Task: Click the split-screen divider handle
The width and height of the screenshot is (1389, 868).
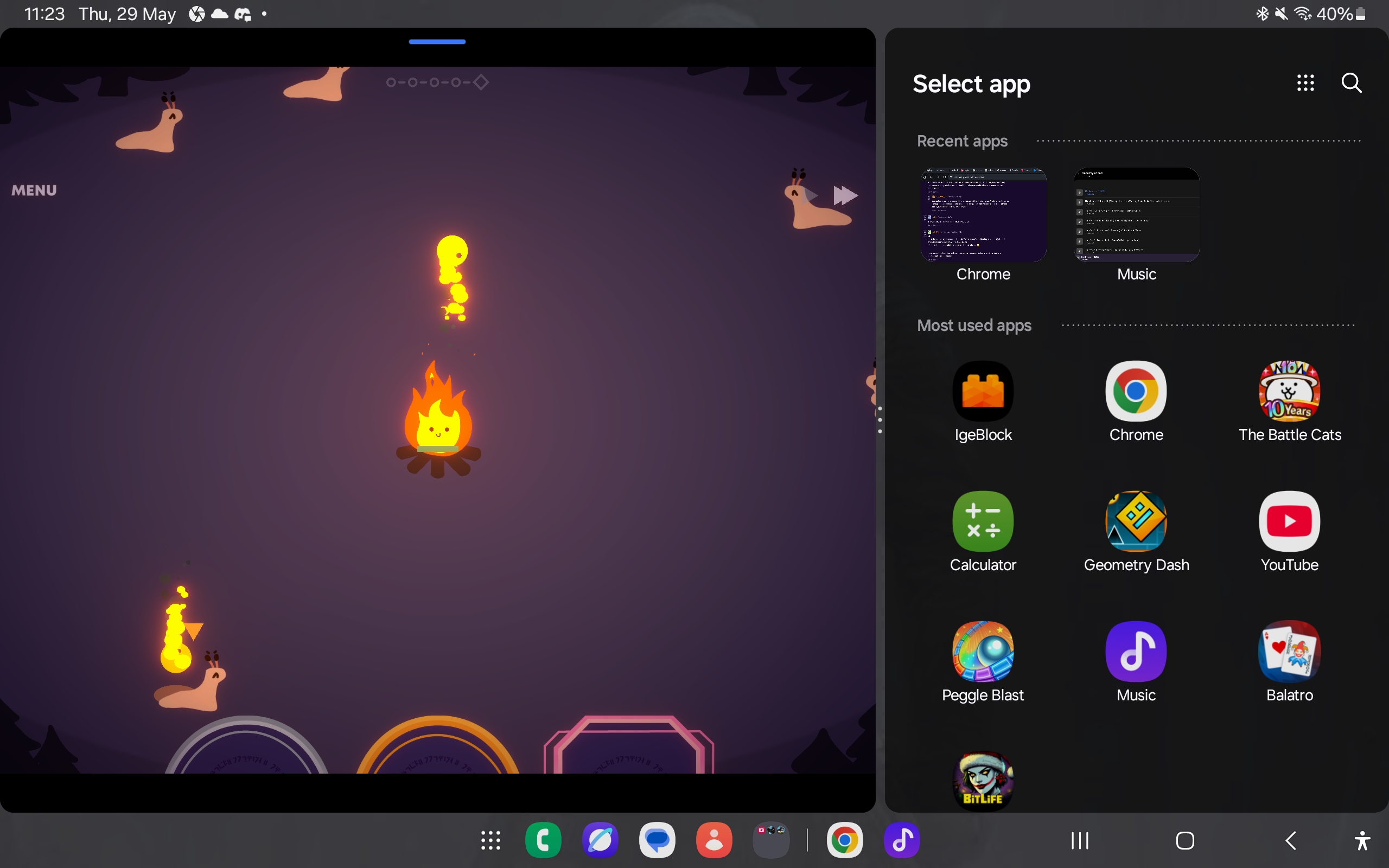Action: (880, 420)
